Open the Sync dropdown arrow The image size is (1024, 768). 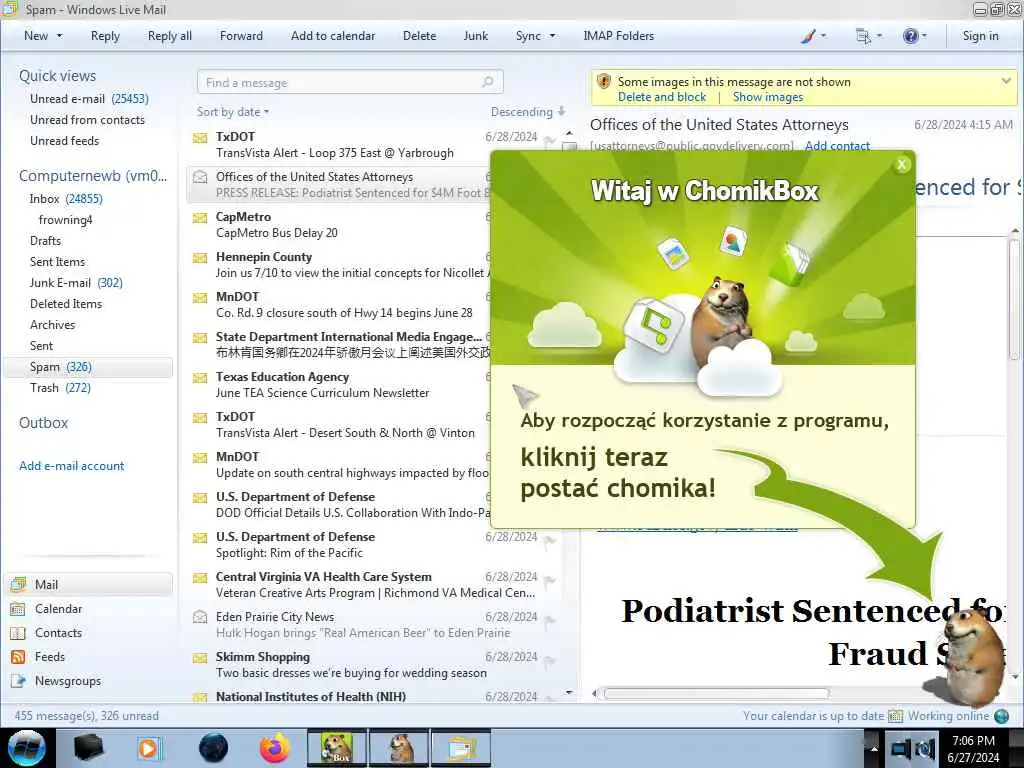click(552, 36)
